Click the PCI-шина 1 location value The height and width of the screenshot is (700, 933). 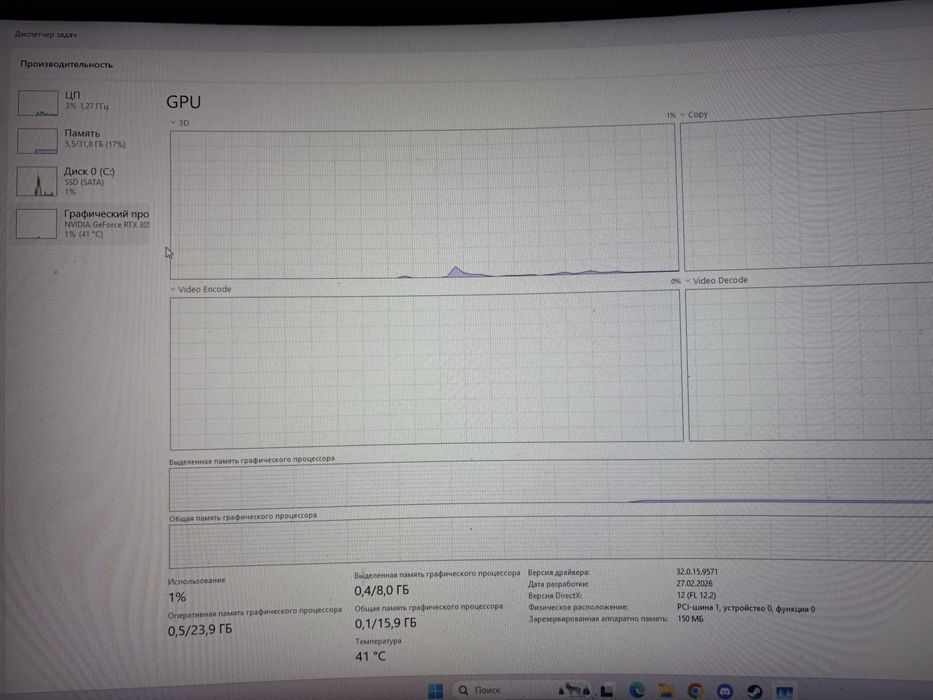click(x=746, y=608)
